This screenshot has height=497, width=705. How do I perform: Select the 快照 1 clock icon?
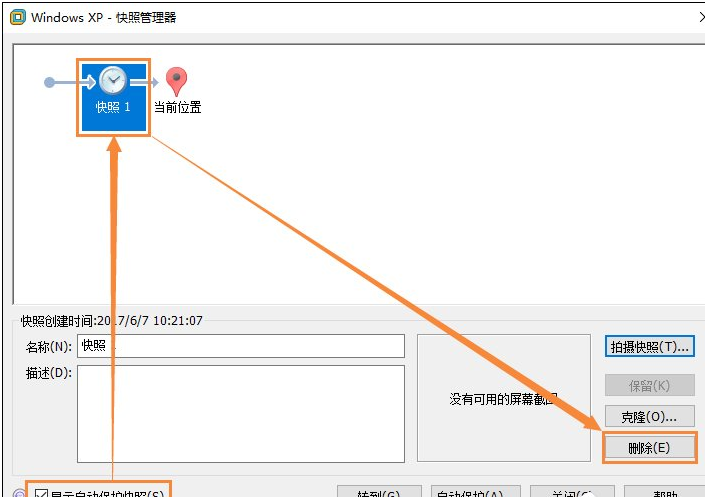[x=113, y=81]
